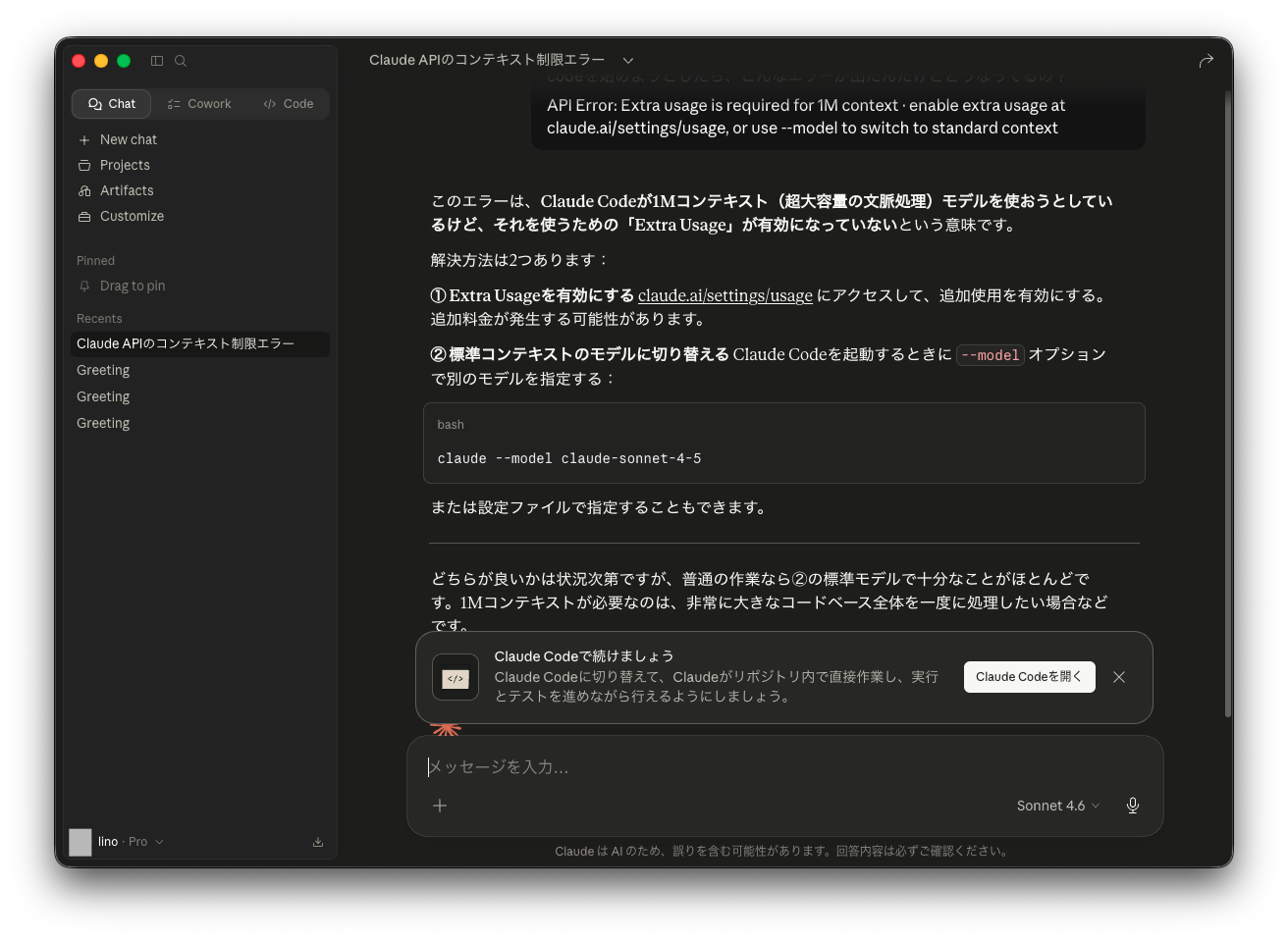Image resolution: width=1288 pixels, height=940 pixels.
Task: Click the text または設定ファイルで指定することもできます。
Action: (x=601, y=507)
